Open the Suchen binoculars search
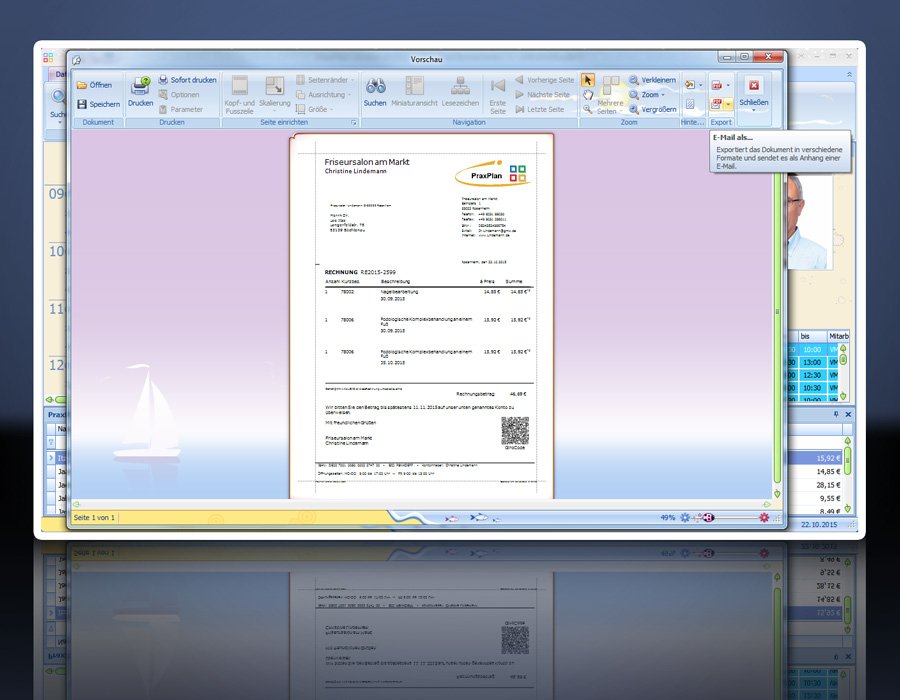 point(375,91)
